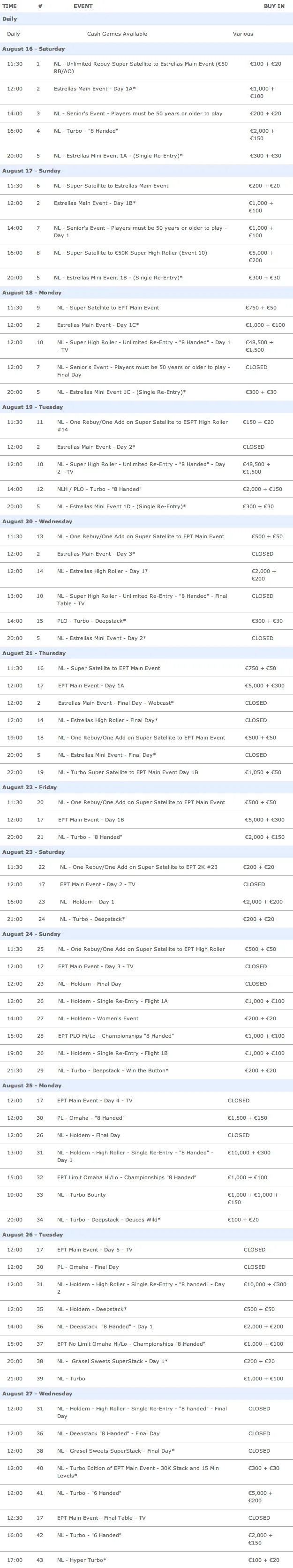Image resolution: width=293 pixels, height=1568 pixels.
Task: Click the BUY IN column header
Action: (x=273, y=6)
